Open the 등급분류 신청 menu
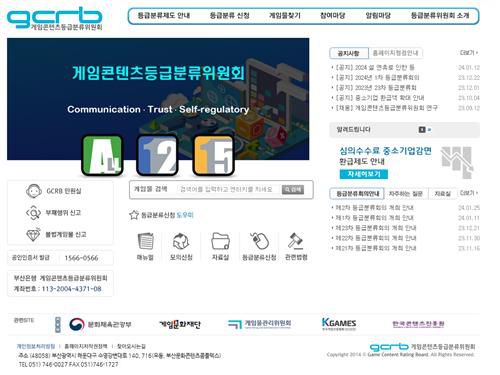Viewport: 500px width, 375px height. coord(229,15)
